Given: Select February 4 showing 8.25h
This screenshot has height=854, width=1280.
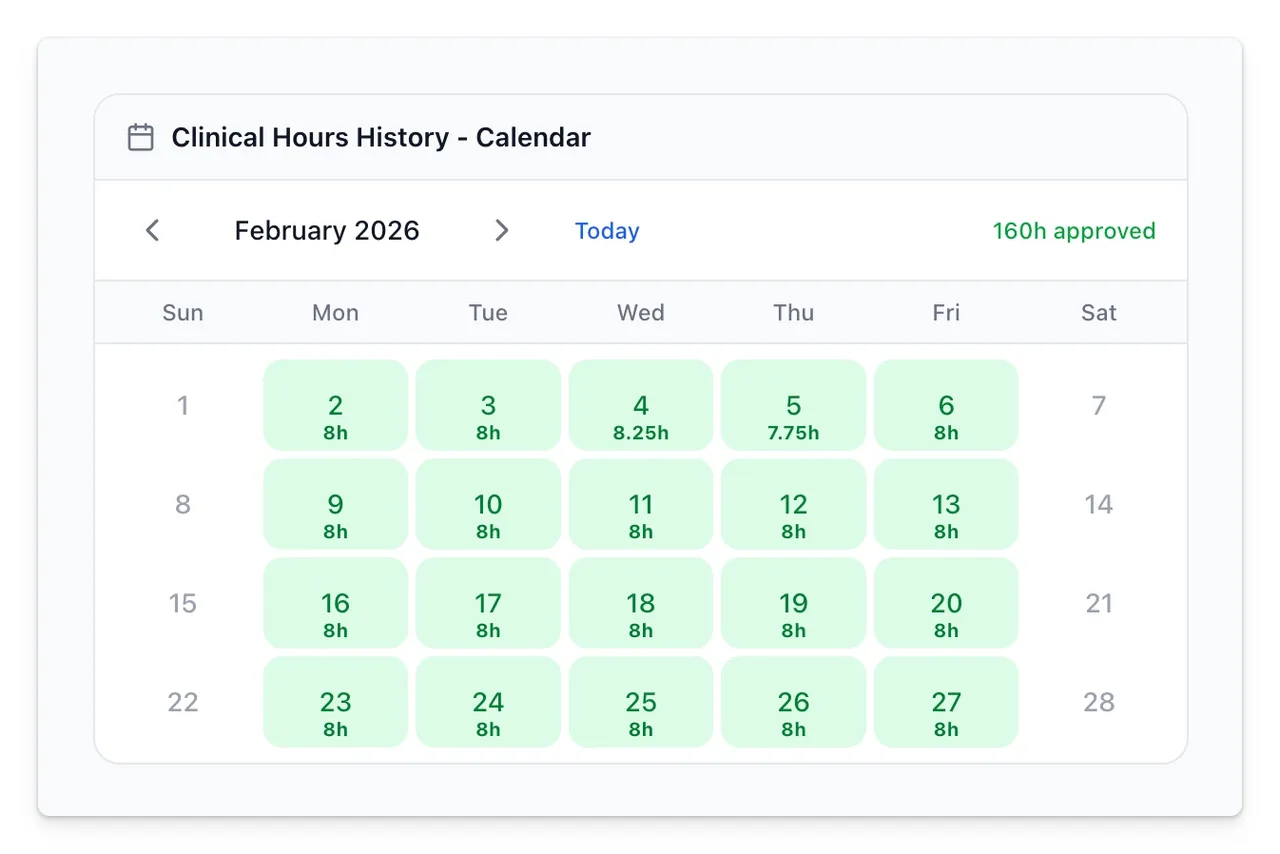Looking at the screenshot, I should pyautogui.click(x=640, y=405).
